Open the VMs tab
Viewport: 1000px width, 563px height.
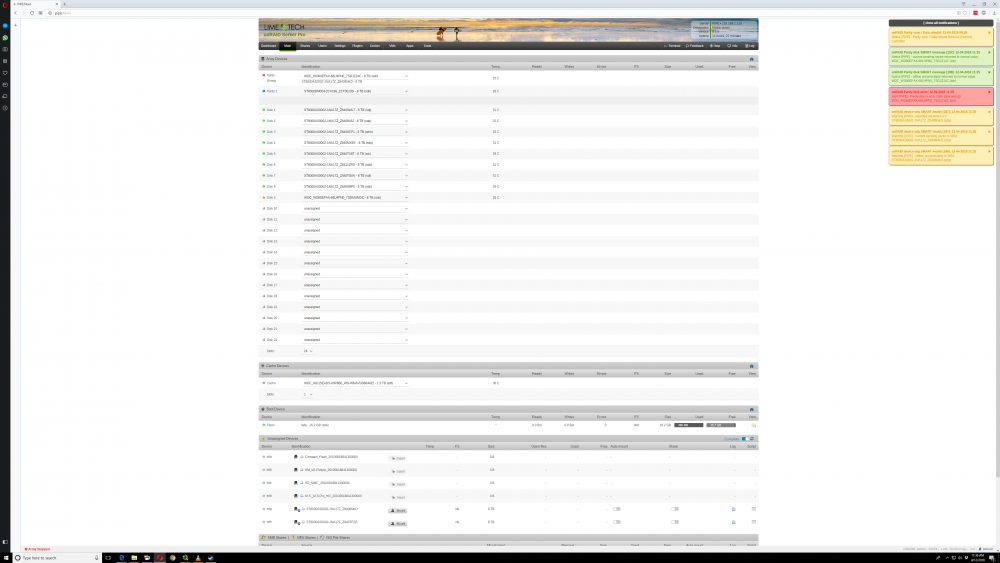coord(392,46)
